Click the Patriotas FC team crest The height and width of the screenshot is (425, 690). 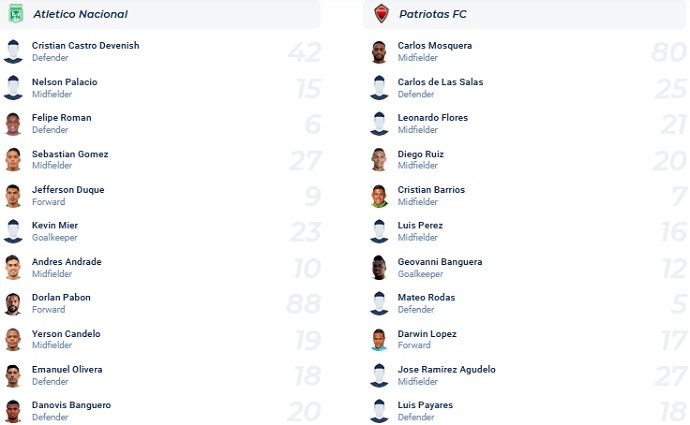(x=380, y=14)
